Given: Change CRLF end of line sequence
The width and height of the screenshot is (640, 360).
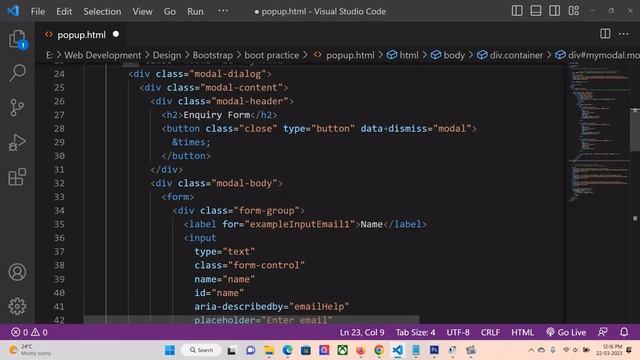Looking at the screenshot, I should [x=490, y=332].
